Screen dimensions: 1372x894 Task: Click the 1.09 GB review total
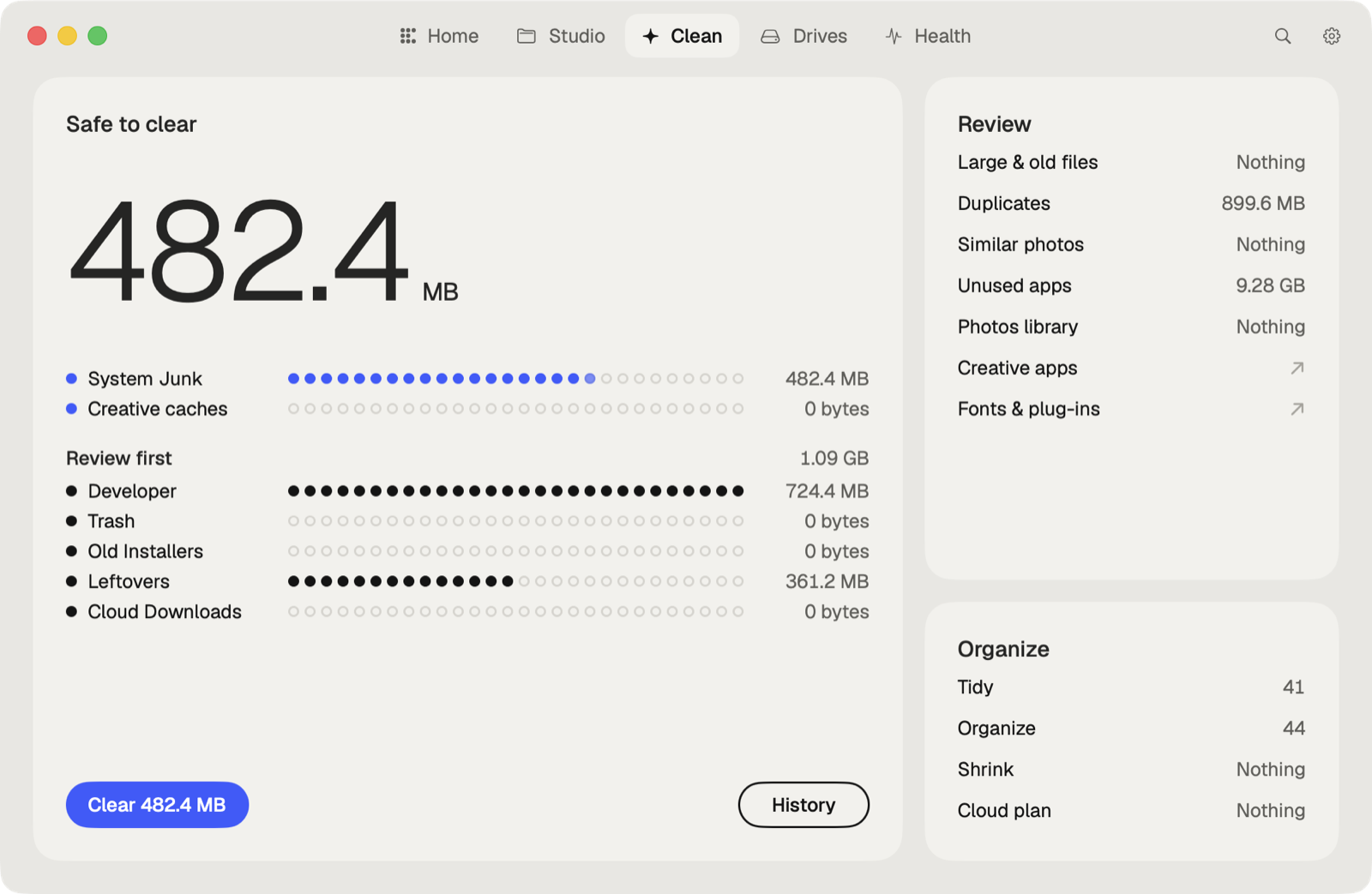pyautogui.click(x=834, y=458)
